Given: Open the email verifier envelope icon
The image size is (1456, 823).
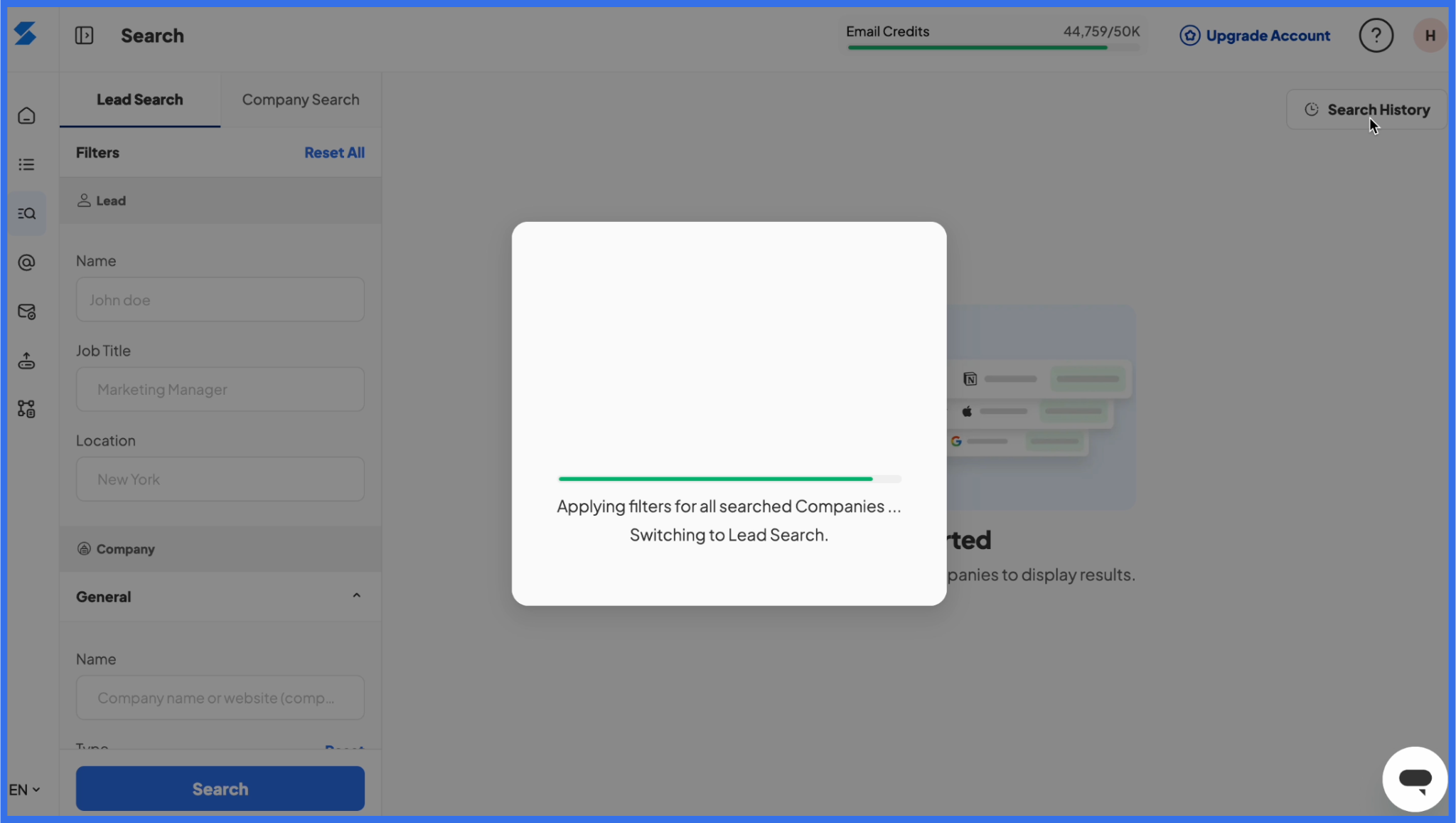Looking at the screenshot, I should (26, 312).
